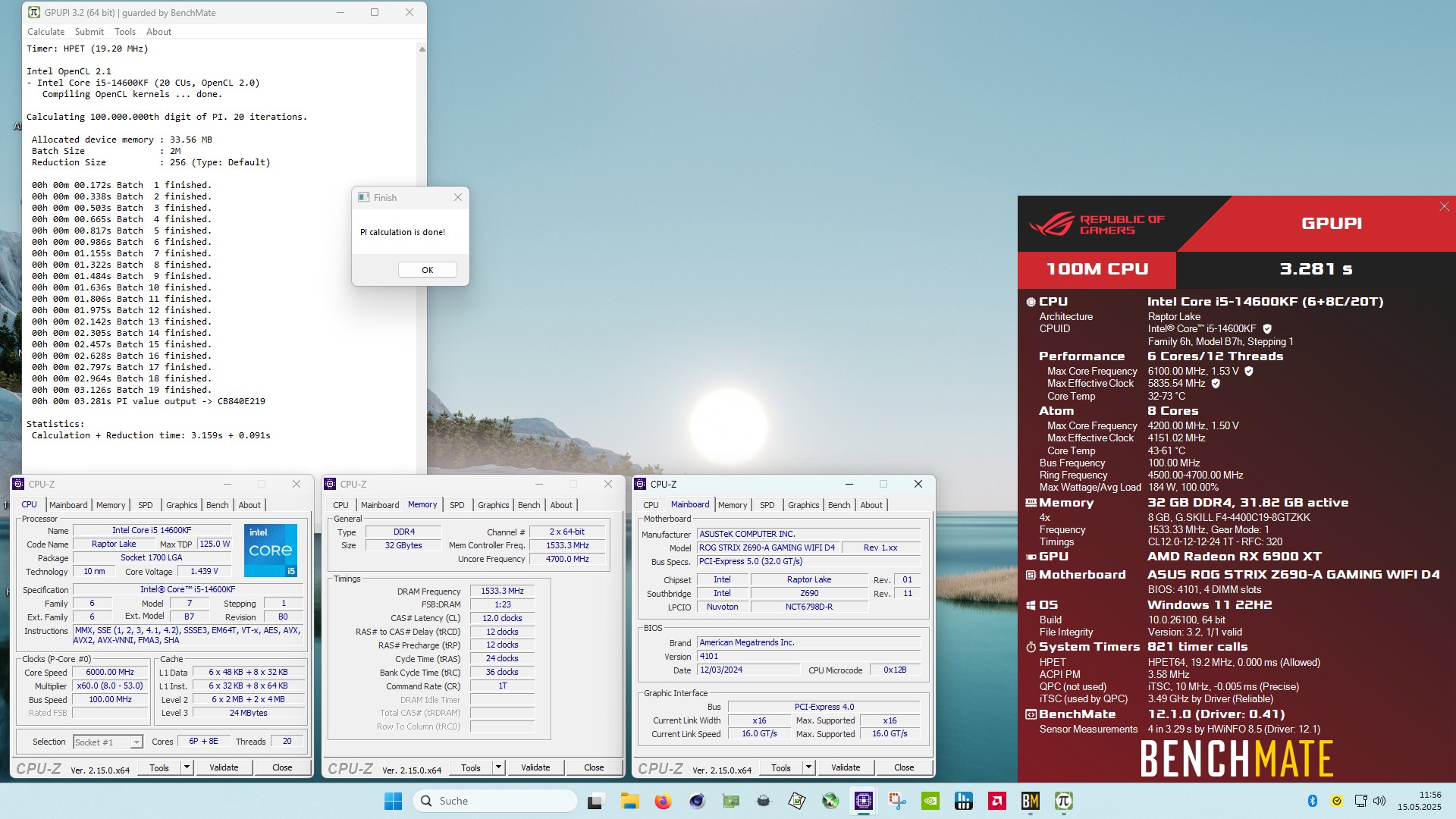This screenshot has width=1456, height=819.
Task: Click GPUPI output scrollbar up arrow
Action: 422,49
